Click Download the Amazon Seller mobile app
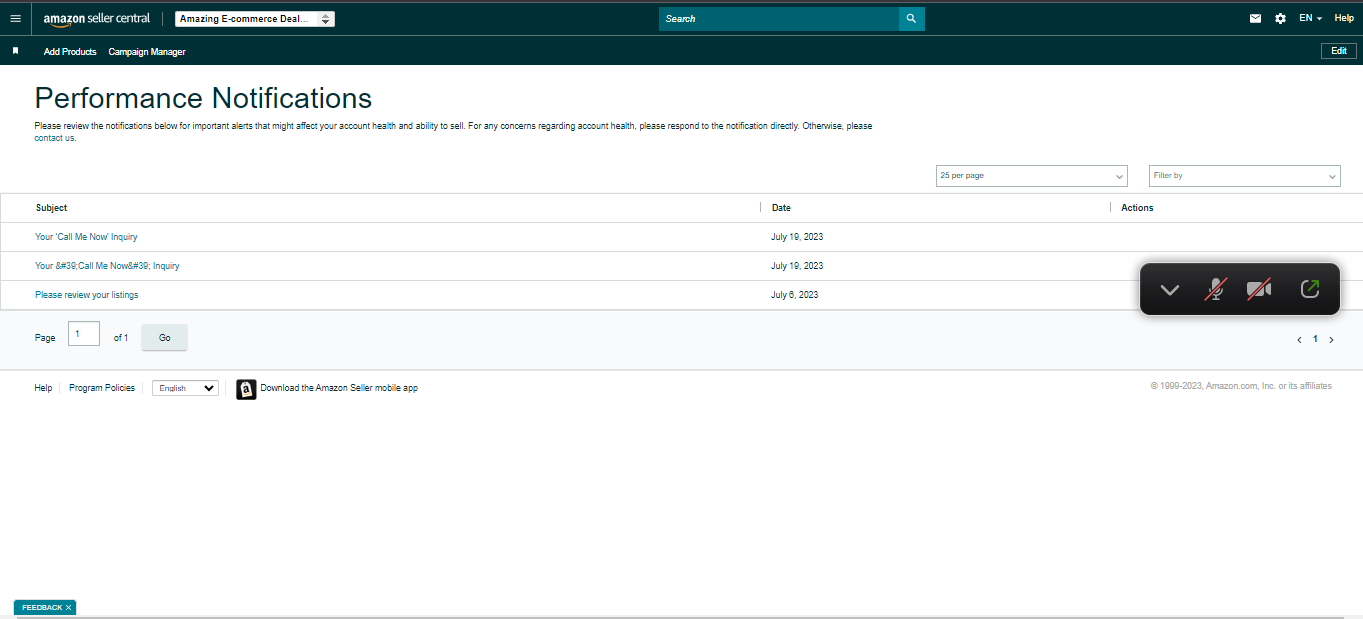The width and height of the screenshot is (1363, 619). [339, 388]
